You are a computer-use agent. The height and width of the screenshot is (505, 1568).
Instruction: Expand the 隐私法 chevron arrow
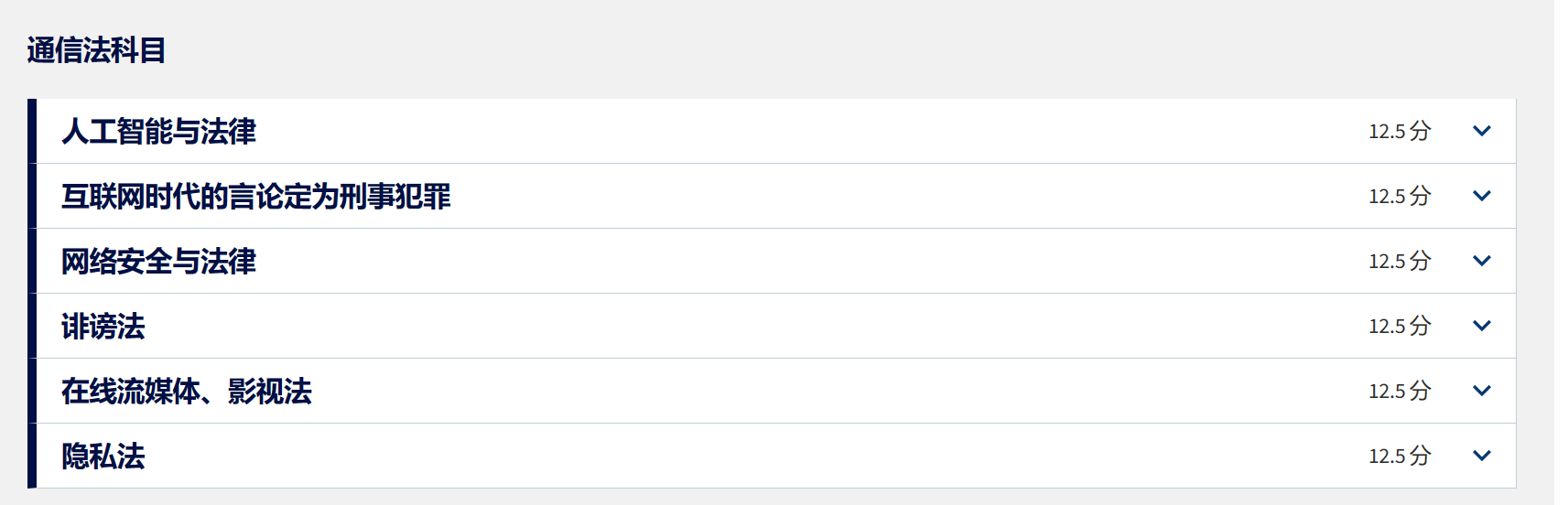click(1481, 456)
